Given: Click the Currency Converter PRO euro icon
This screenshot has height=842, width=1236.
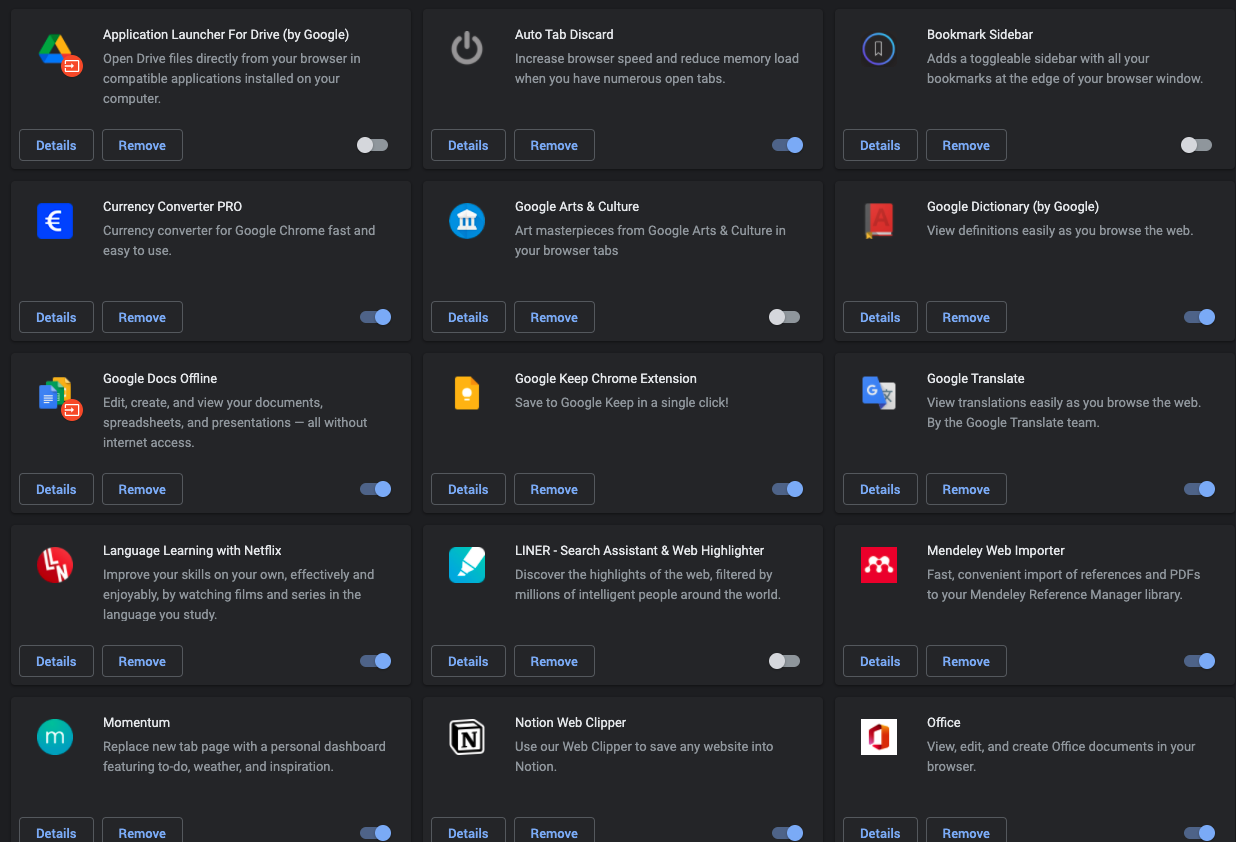Looking at the screenshot, I should click(55, 221).
